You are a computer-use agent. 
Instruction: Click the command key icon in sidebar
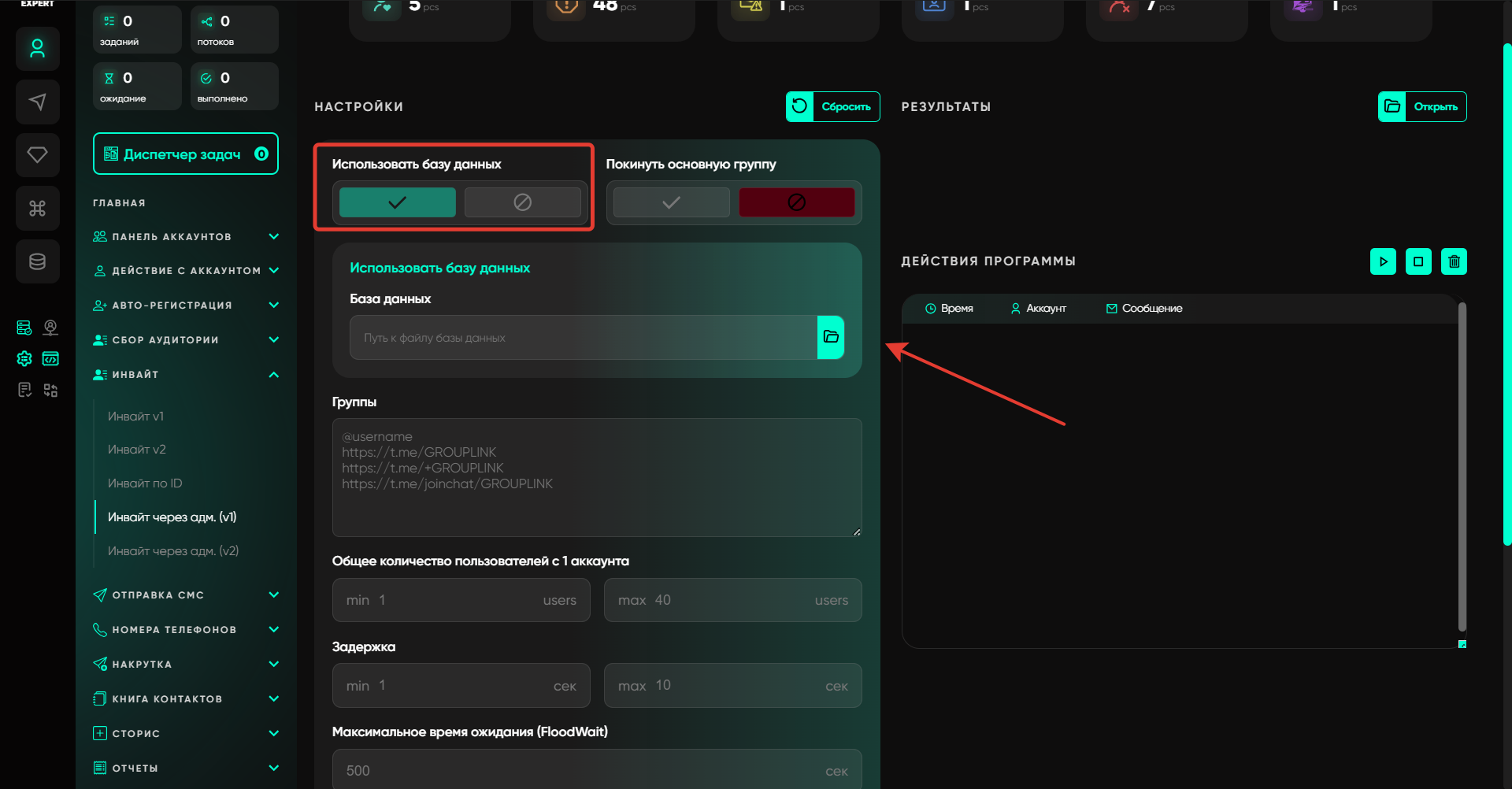37,208
